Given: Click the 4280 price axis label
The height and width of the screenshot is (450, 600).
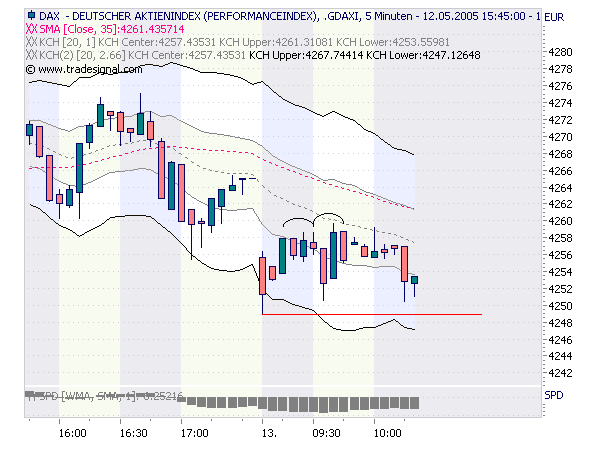Looking at the screenshot, I should coord(560,52).
